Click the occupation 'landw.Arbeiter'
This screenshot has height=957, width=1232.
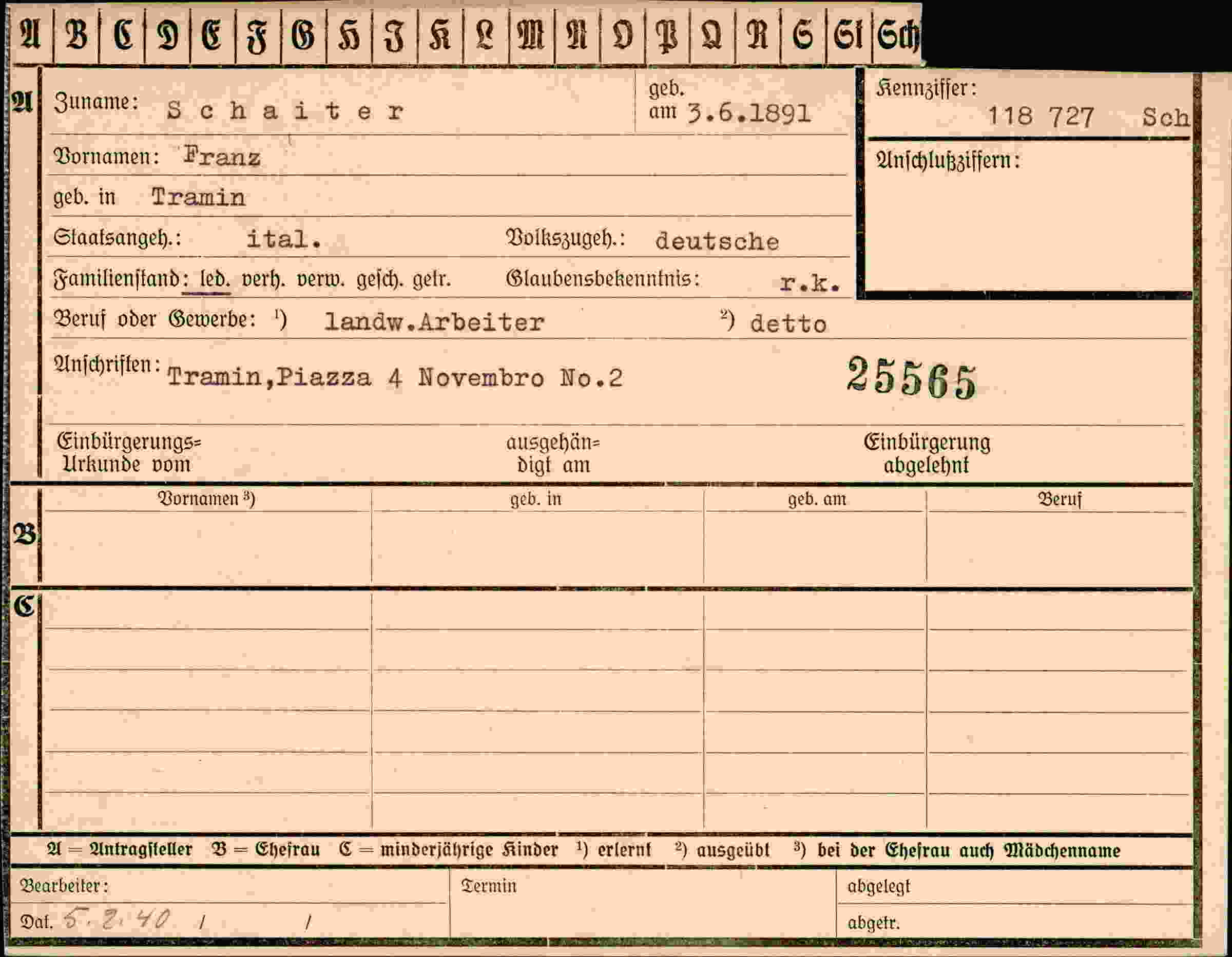(434, 322)
